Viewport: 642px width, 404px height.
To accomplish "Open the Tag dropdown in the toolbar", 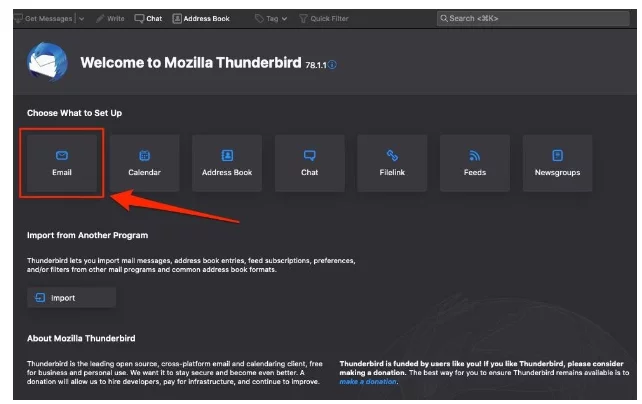I will (271, 18).
